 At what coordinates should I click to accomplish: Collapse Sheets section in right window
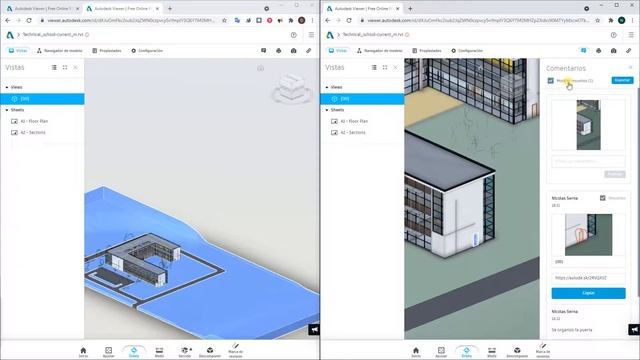tap(327, 110)
